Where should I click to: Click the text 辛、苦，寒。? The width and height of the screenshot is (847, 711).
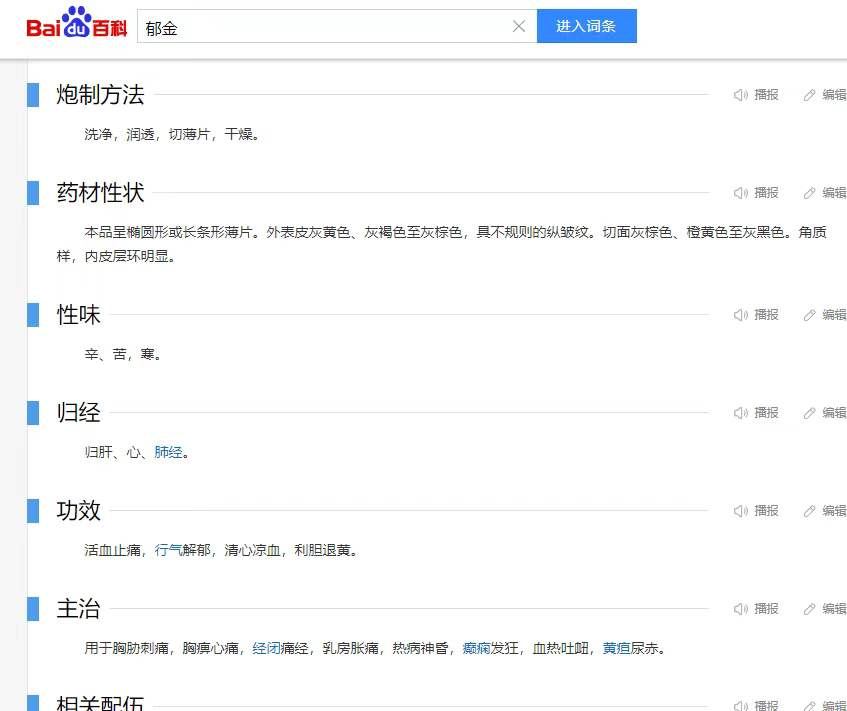(123, 354)
